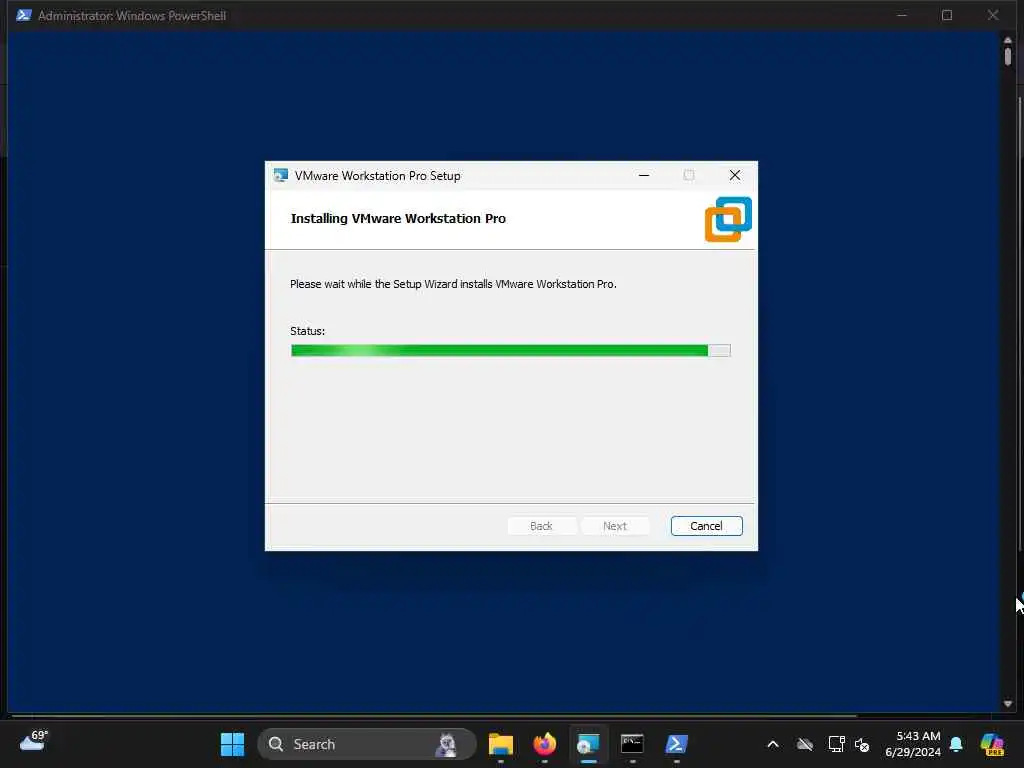Image resolution: width=1024 pixels, height=768 pixels.
Task: Open Firefox from the taskbar
Action: click(x=545, y=744)
